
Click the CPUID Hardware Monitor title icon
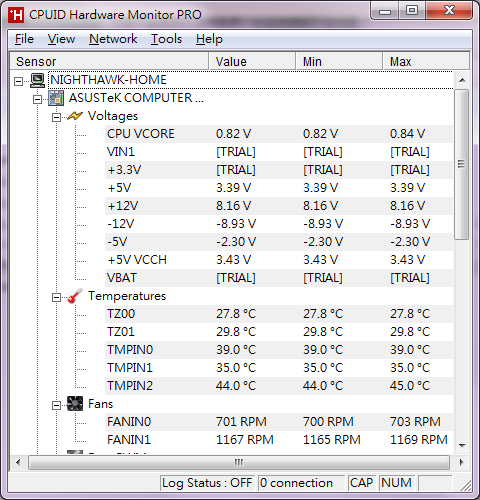point(16,15)
